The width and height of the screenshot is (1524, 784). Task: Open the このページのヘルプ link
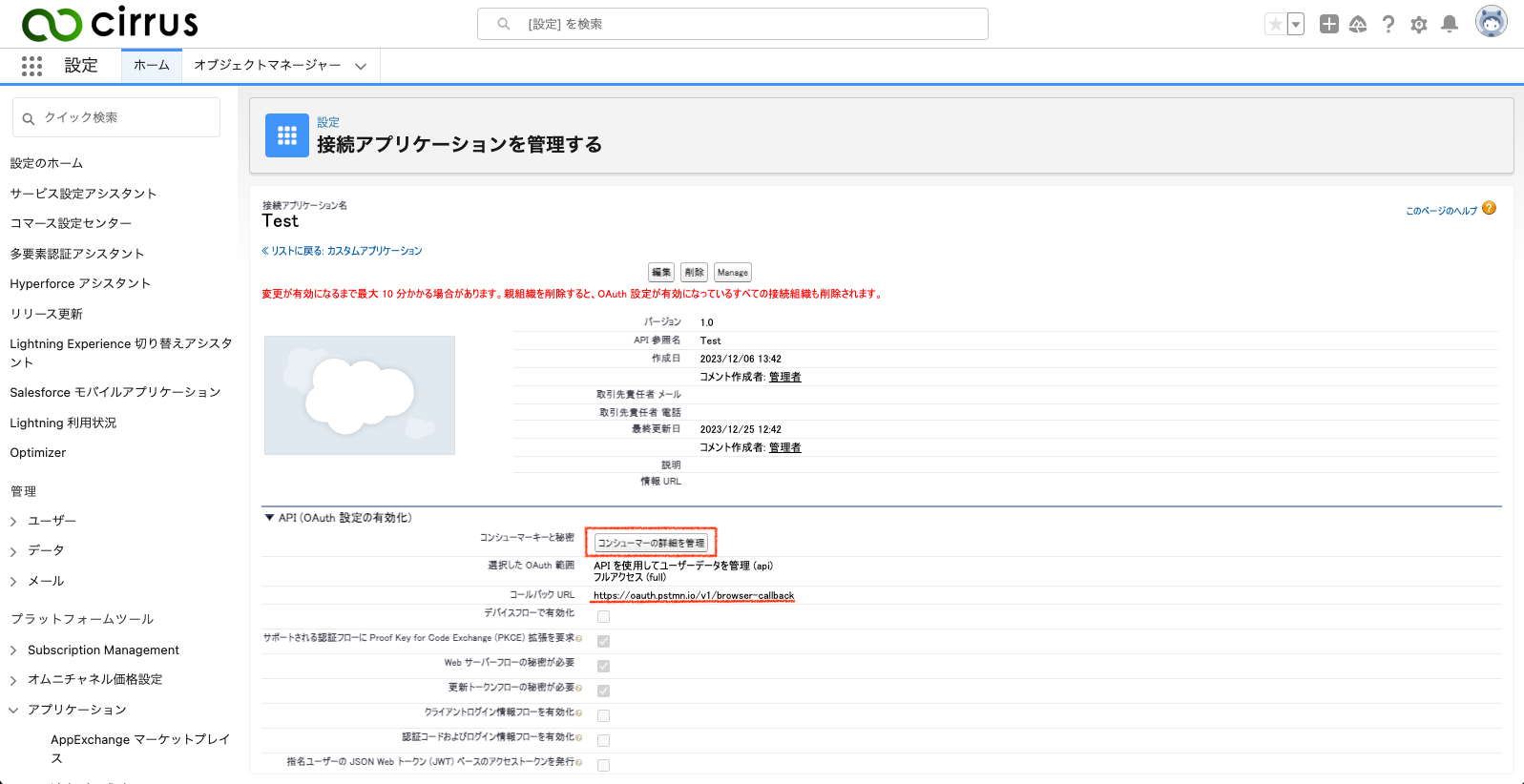point(1441,211)
